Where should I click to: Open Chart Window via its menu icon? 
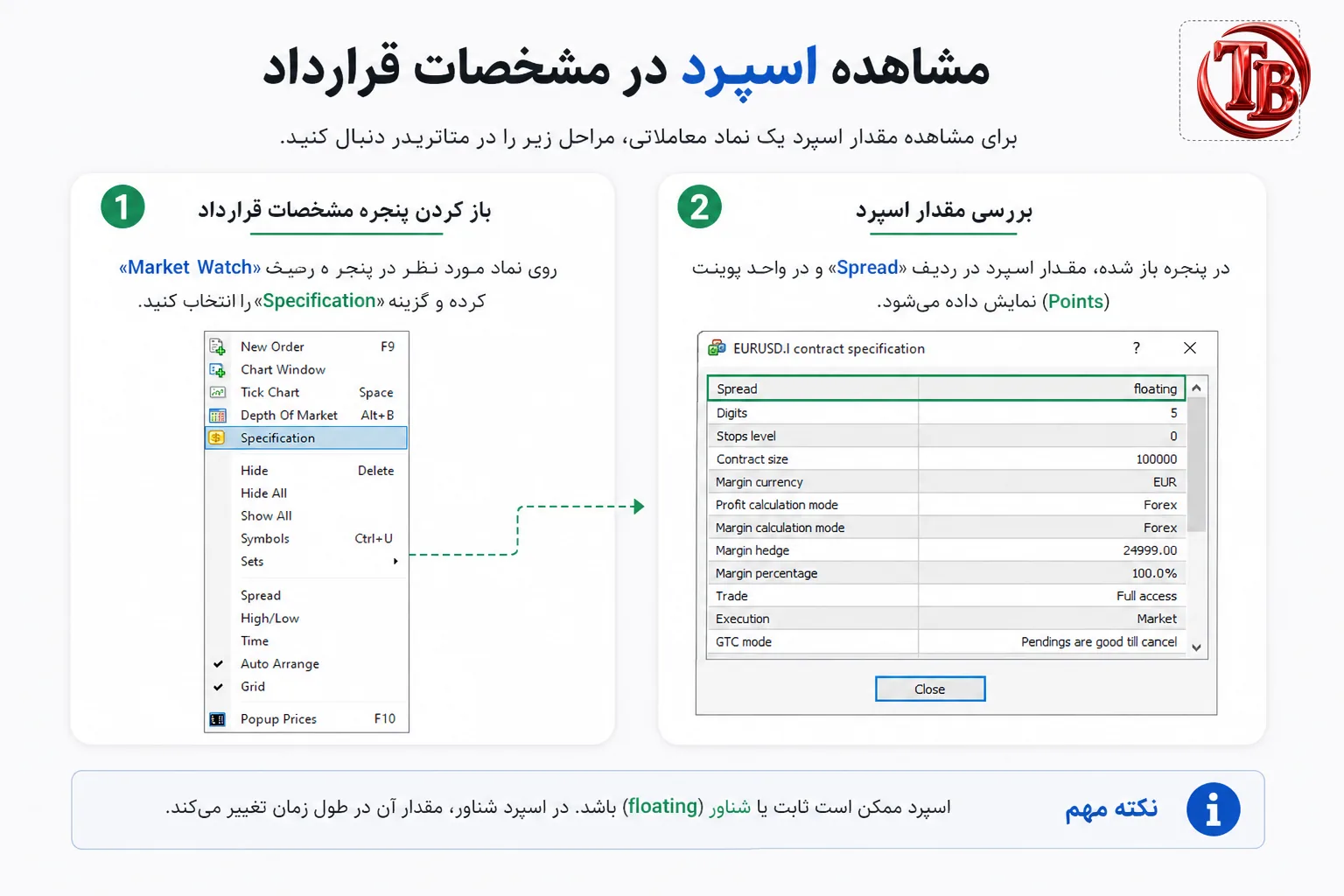(218, 370)
